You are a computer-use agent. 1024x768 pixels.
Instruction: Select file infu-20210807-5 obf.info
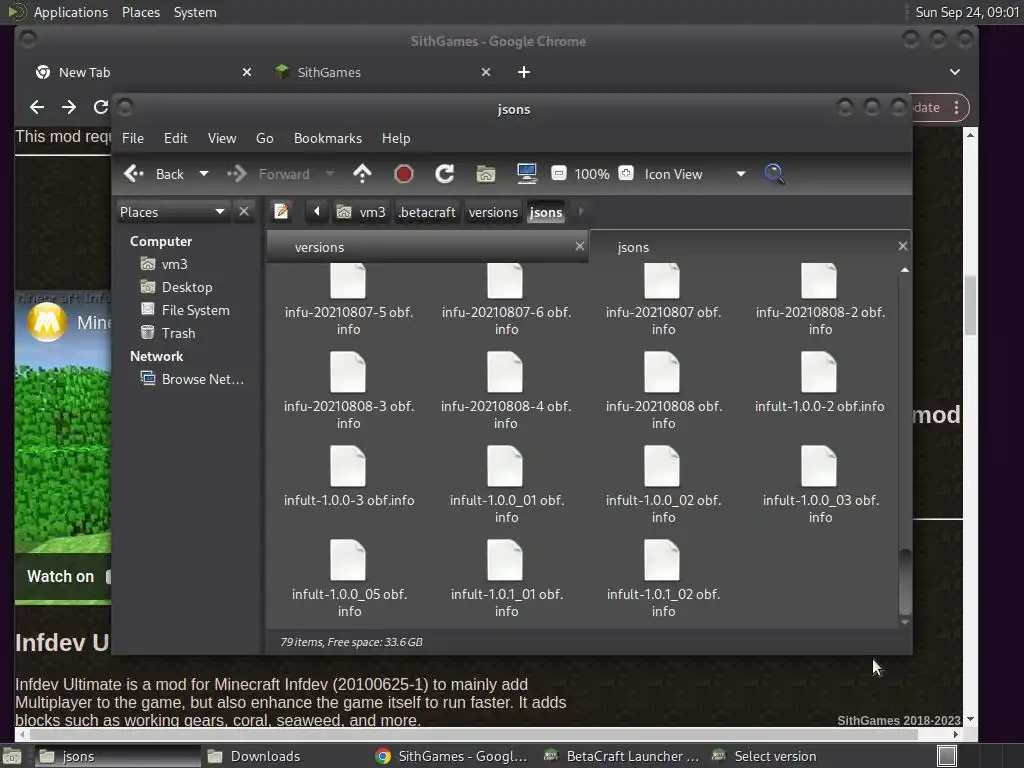point(349,300)
